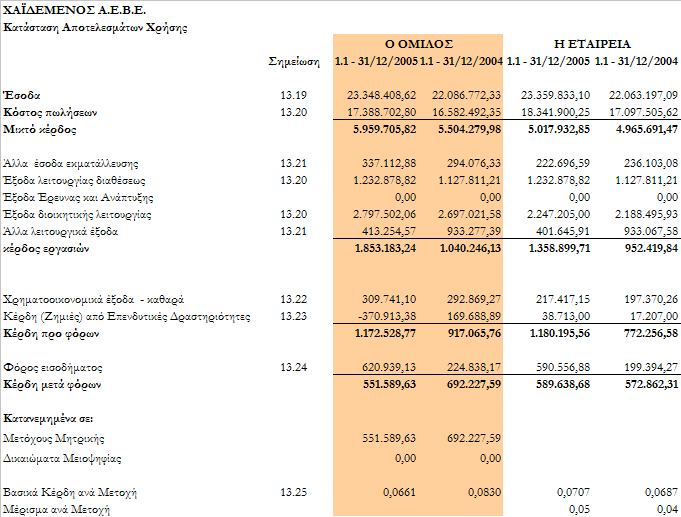
Task: Click the value 0,0687
Action: pos(661,493)
